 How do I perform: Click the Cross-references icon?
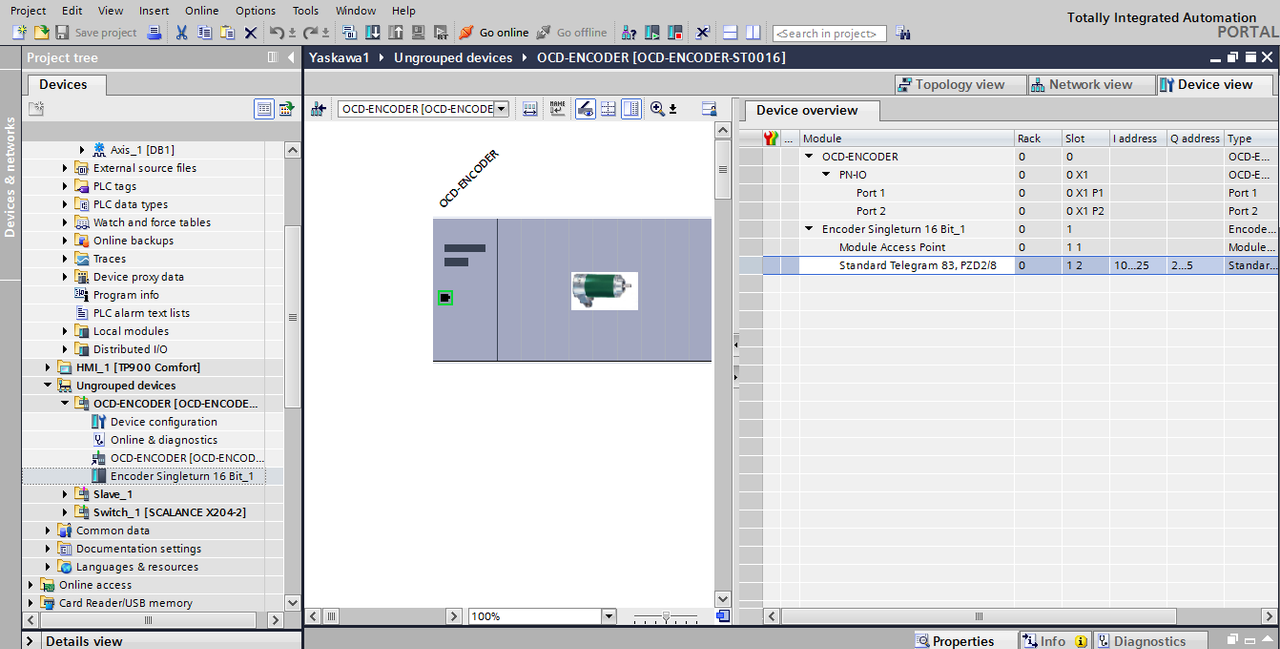click(x=703, y=33)
